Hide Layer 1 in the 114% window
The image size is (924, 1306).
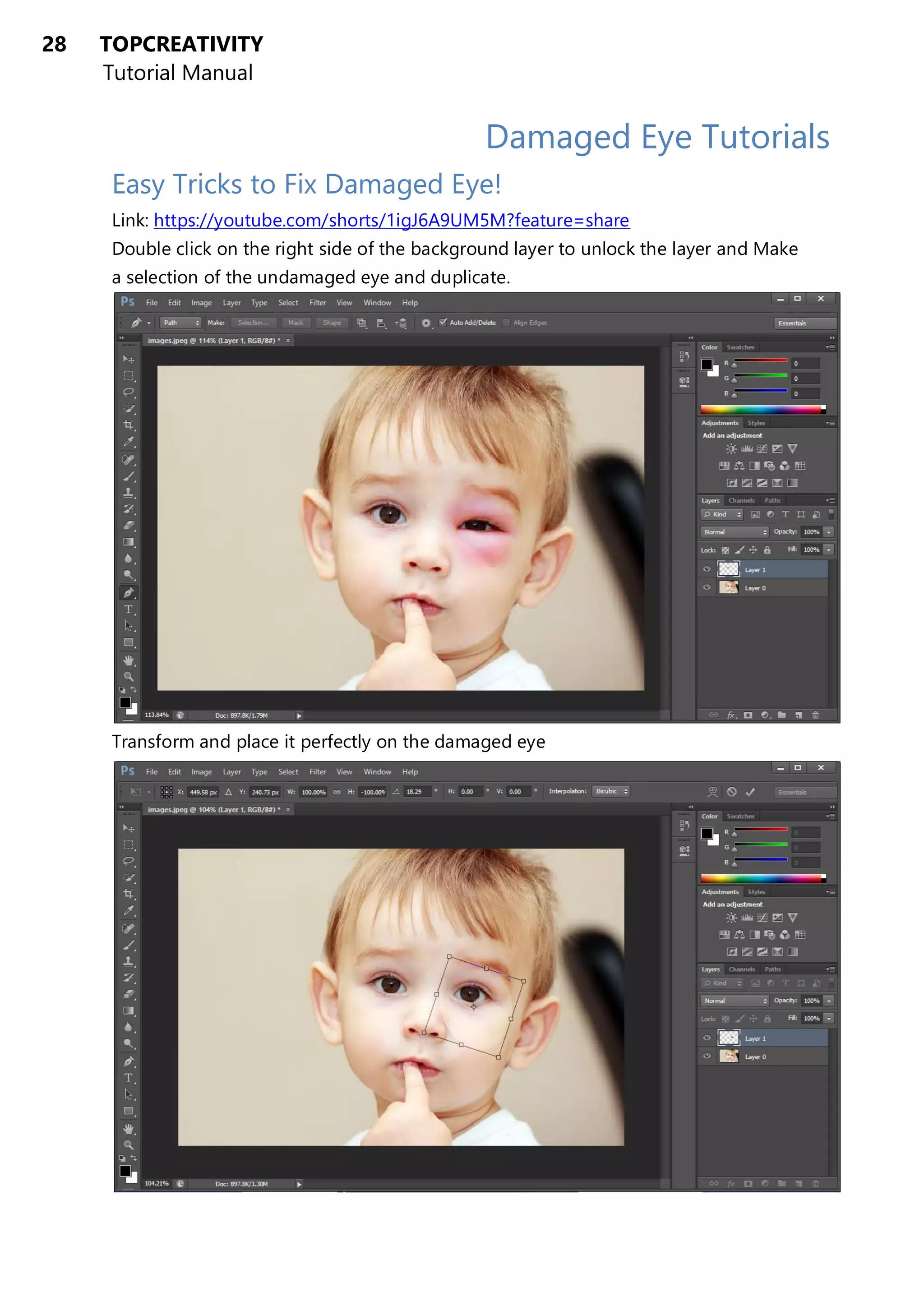(707, 569)
